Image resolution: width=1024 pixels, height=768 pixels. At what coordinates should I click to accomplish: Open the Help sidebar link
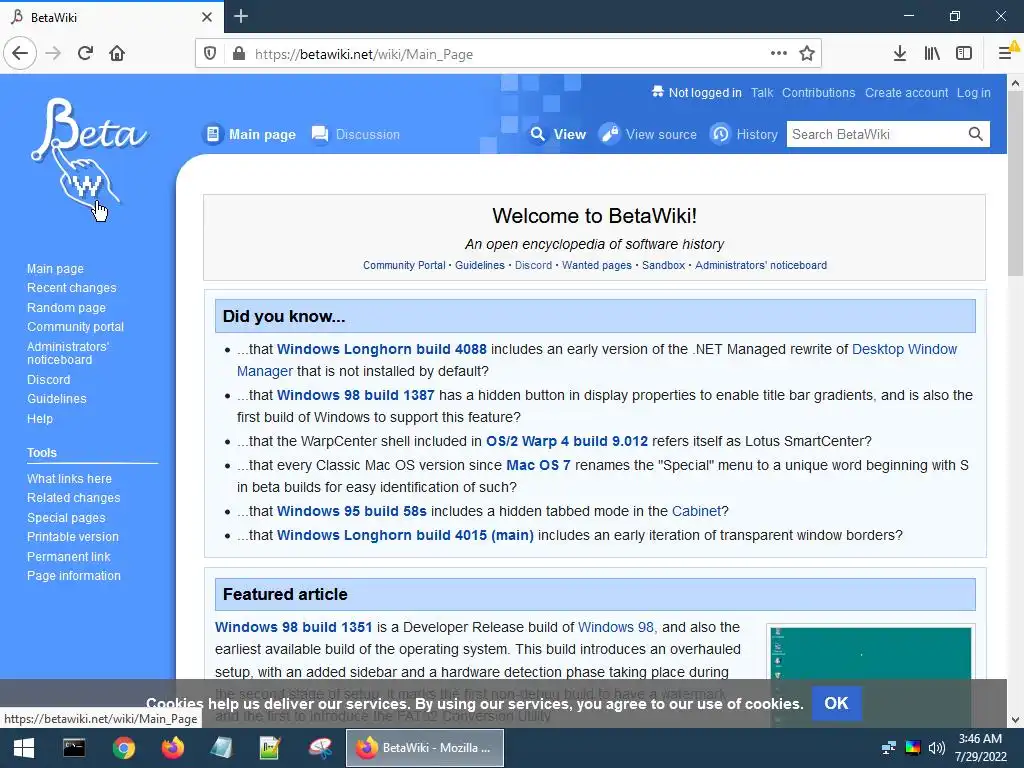pos(40,419)
